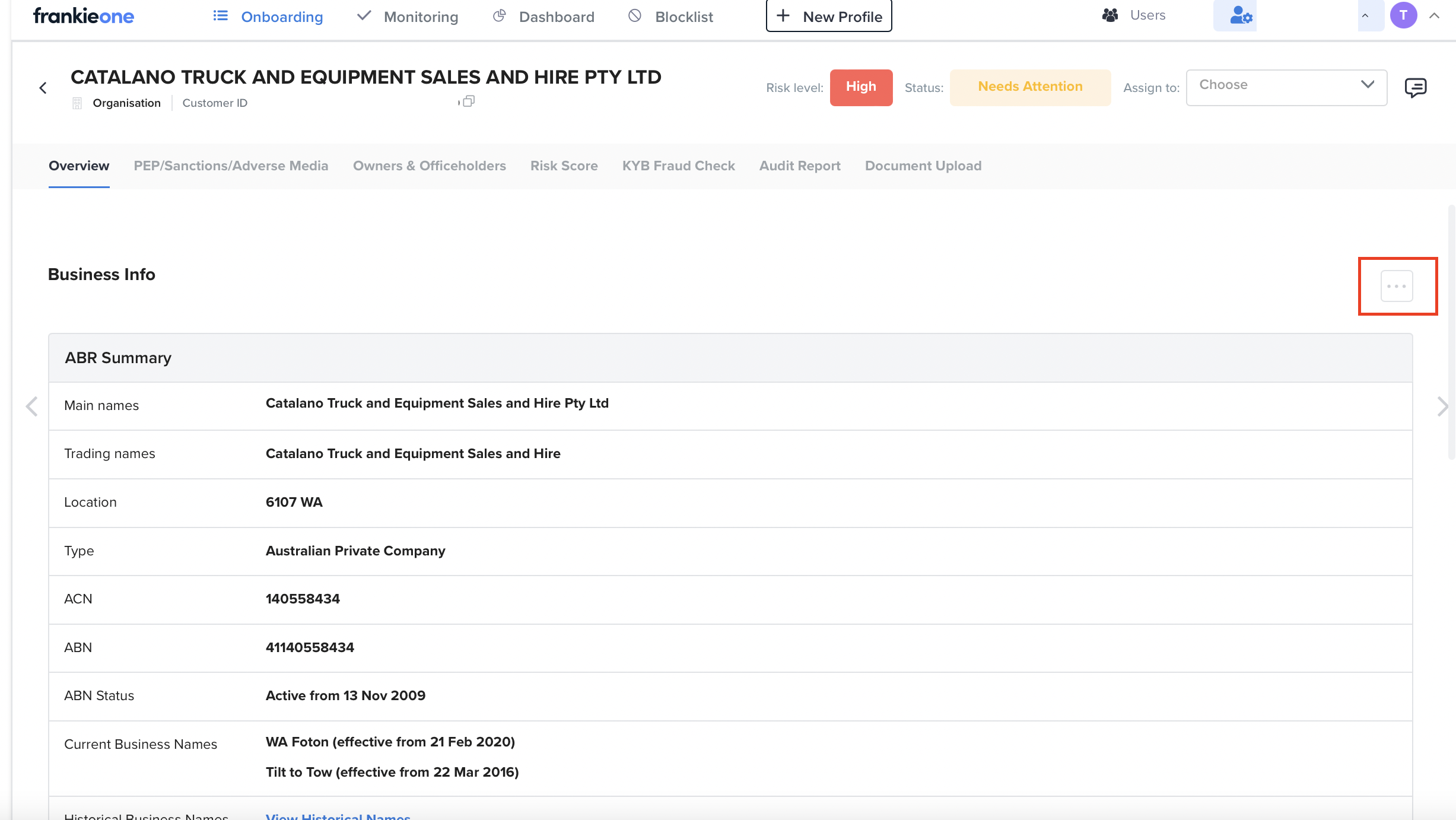Click Active from 13 Nov 2009 text

tap(345, 695)
